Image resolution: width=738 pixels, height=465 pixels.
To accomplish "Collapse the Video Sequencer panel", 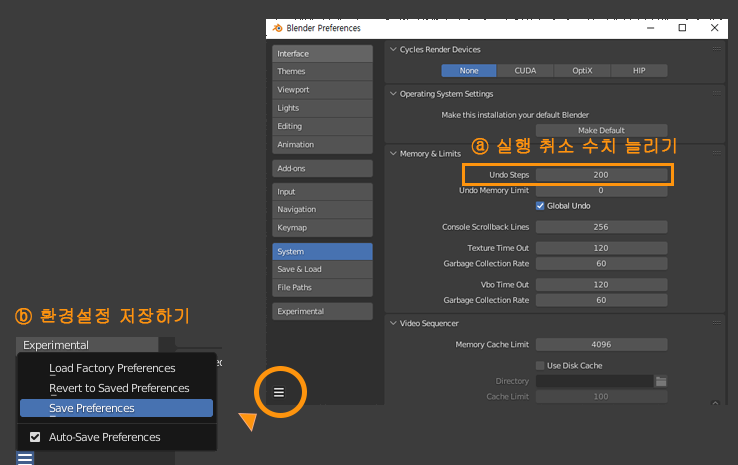I will point(393,323).
